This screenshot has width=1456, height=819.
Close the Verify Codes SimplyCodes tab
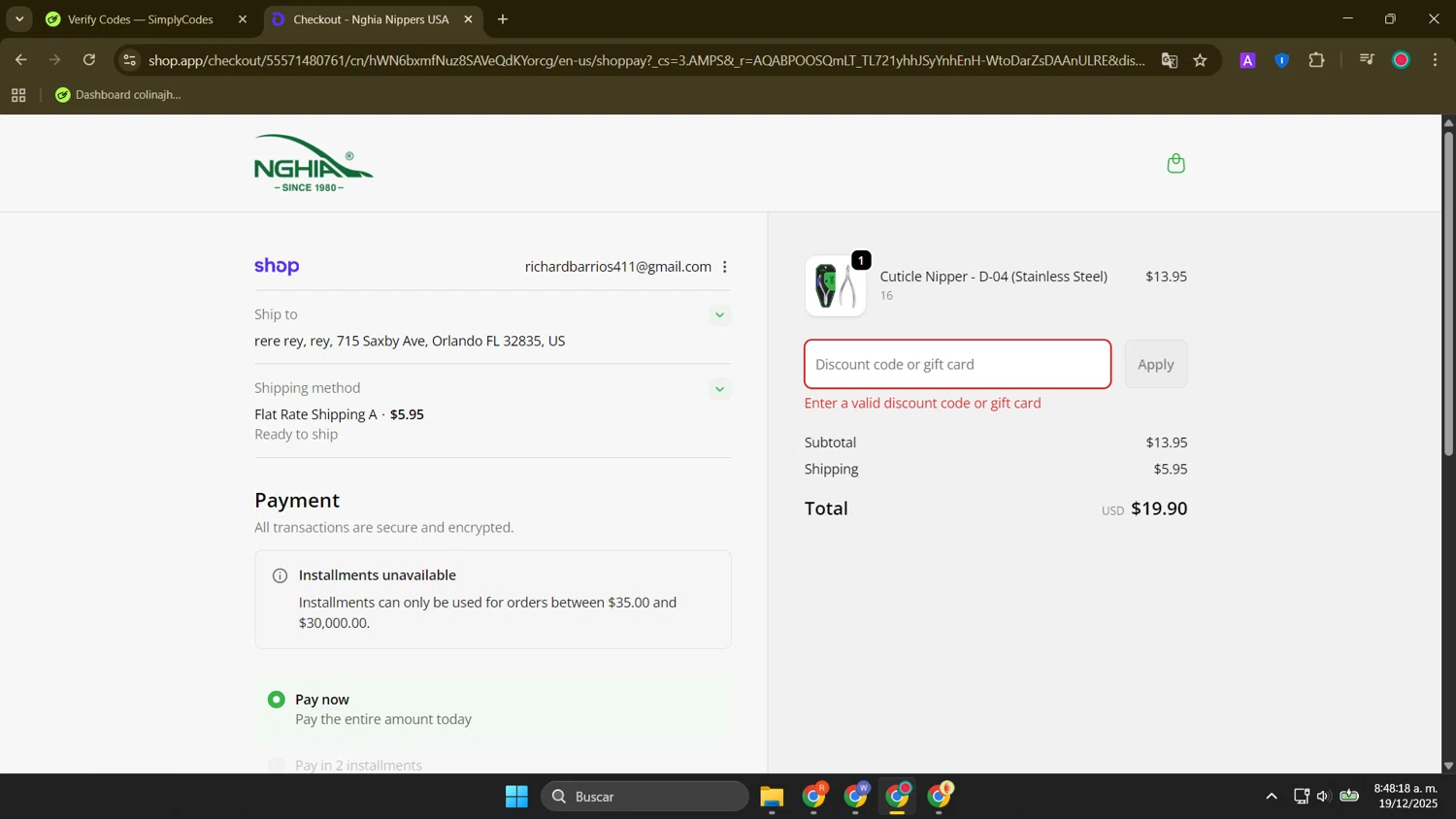[243, 19]
